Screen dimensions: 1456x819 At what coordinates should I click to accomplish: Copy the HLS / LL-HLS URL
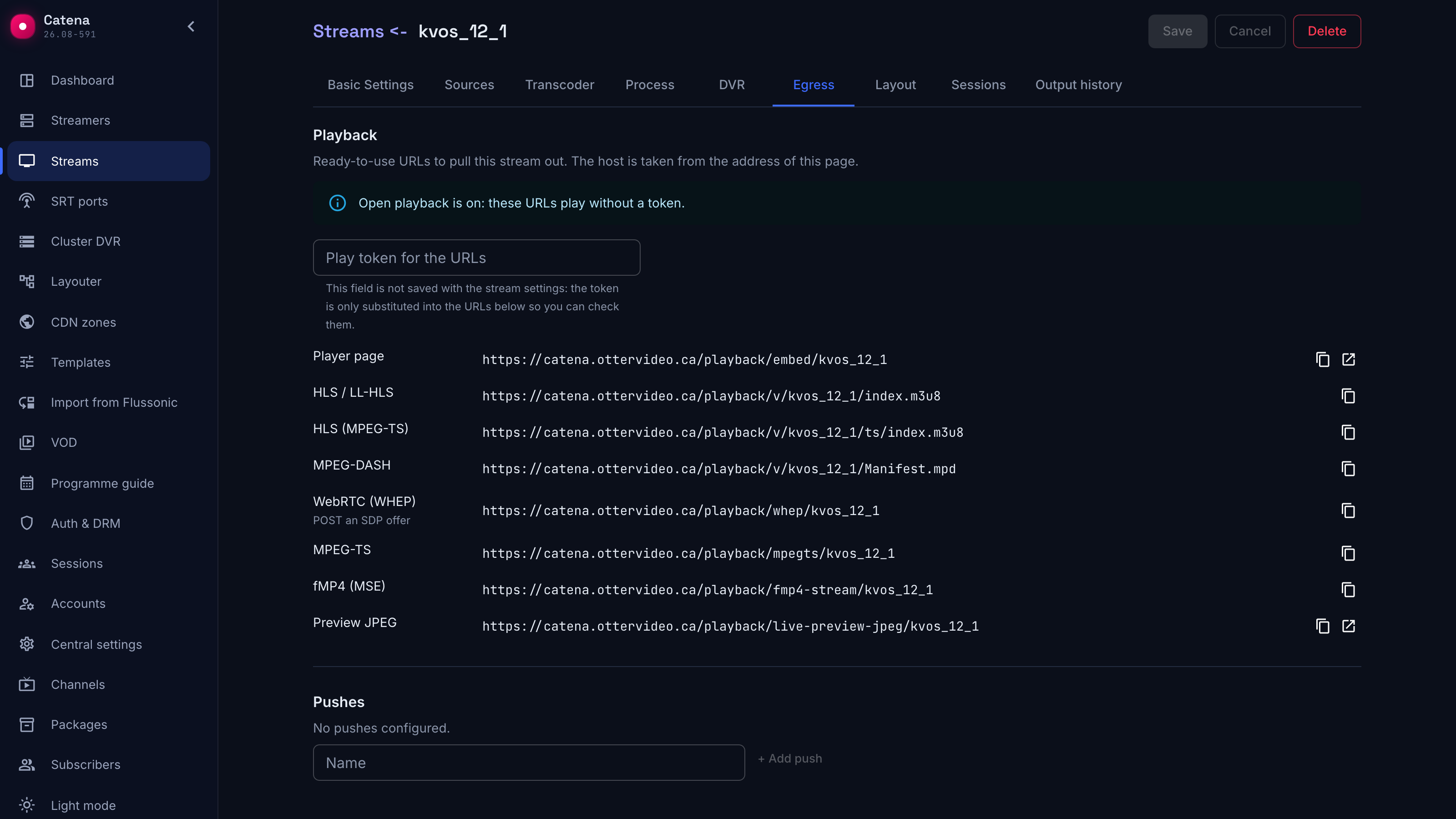1349,396
